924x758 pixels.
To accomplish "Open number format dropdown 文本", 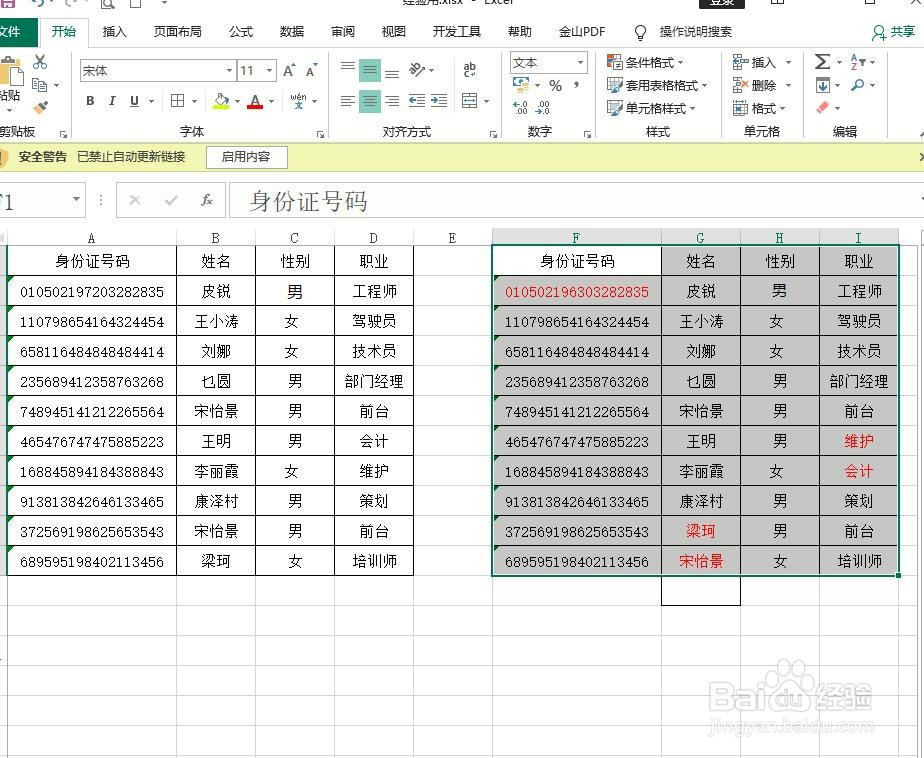I will (580, 62).
